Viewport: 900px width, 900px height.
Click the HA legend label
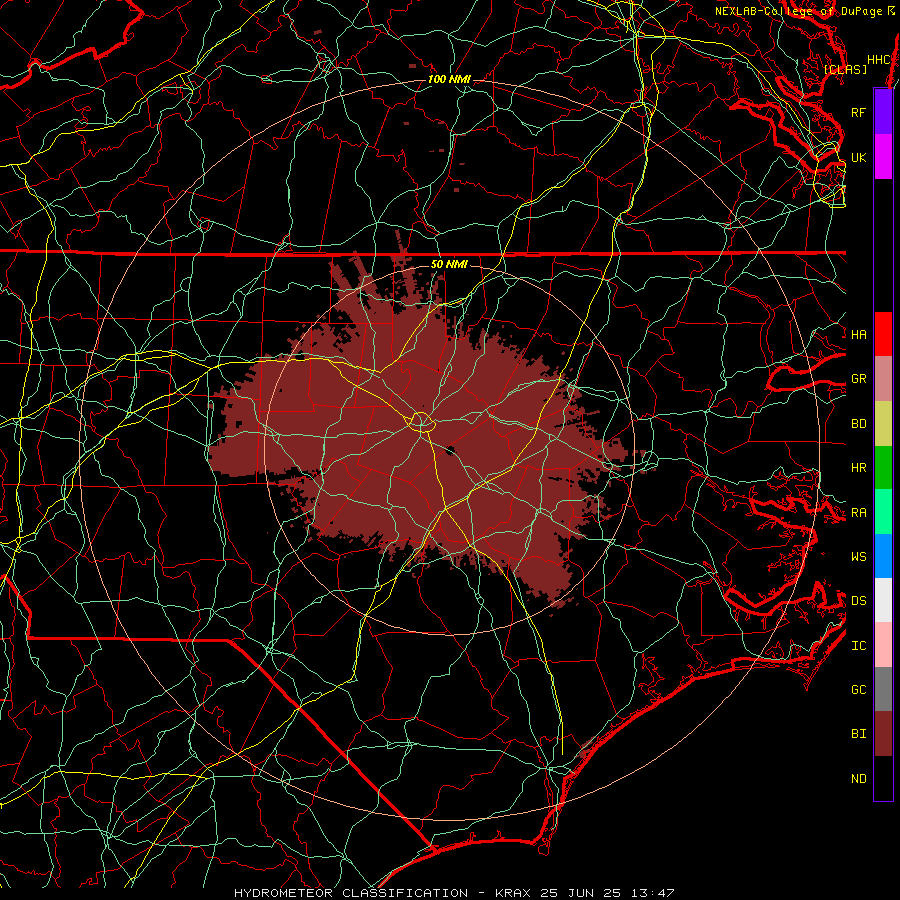click(858, 334)
